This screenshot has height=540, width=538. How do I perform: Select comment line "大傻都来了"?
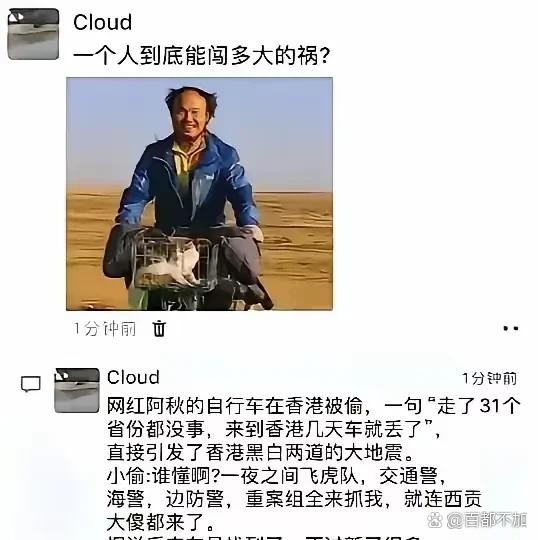(x=161, y=522)
